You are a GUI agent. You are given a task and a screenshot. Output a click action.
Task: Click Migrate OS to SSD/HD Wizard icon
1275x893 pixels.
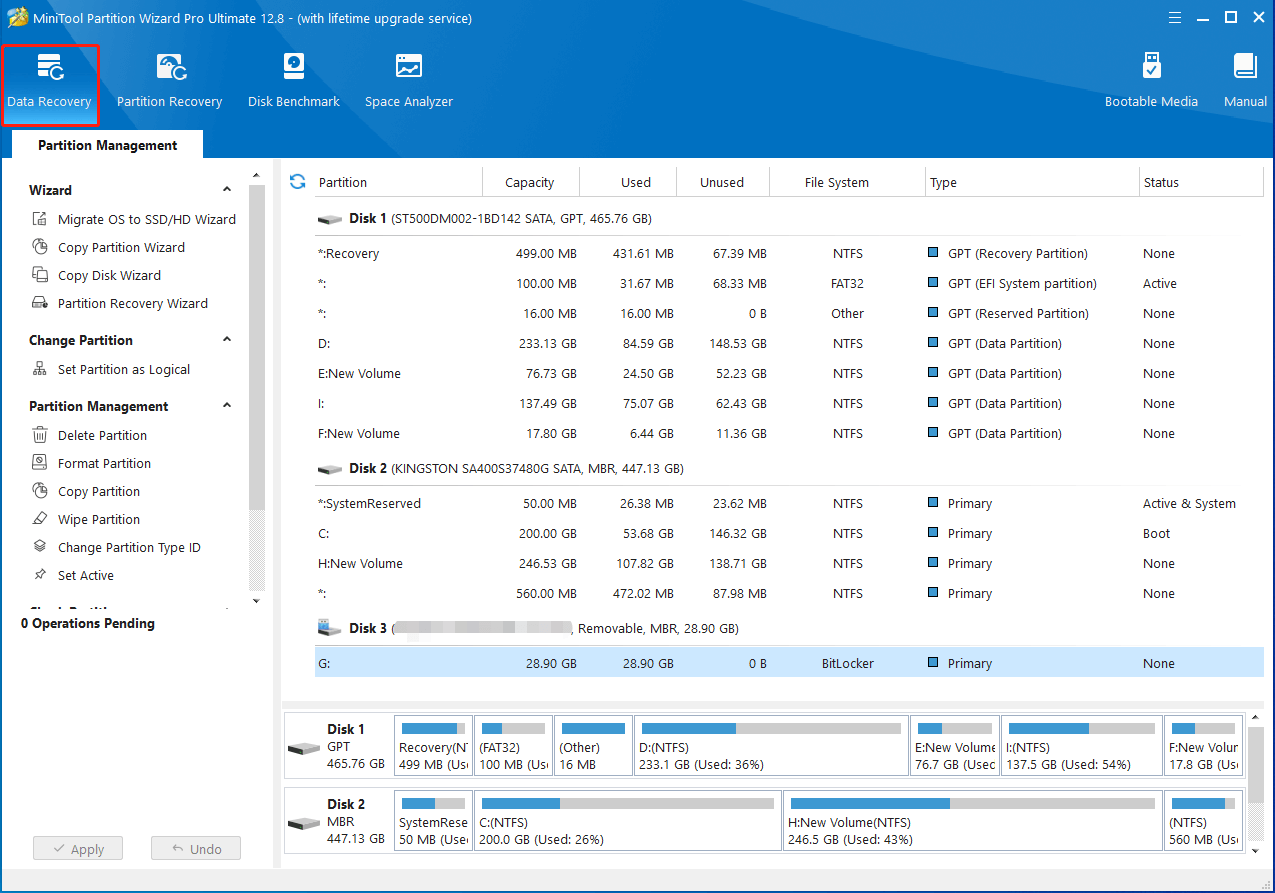click(x=40, y=219)
